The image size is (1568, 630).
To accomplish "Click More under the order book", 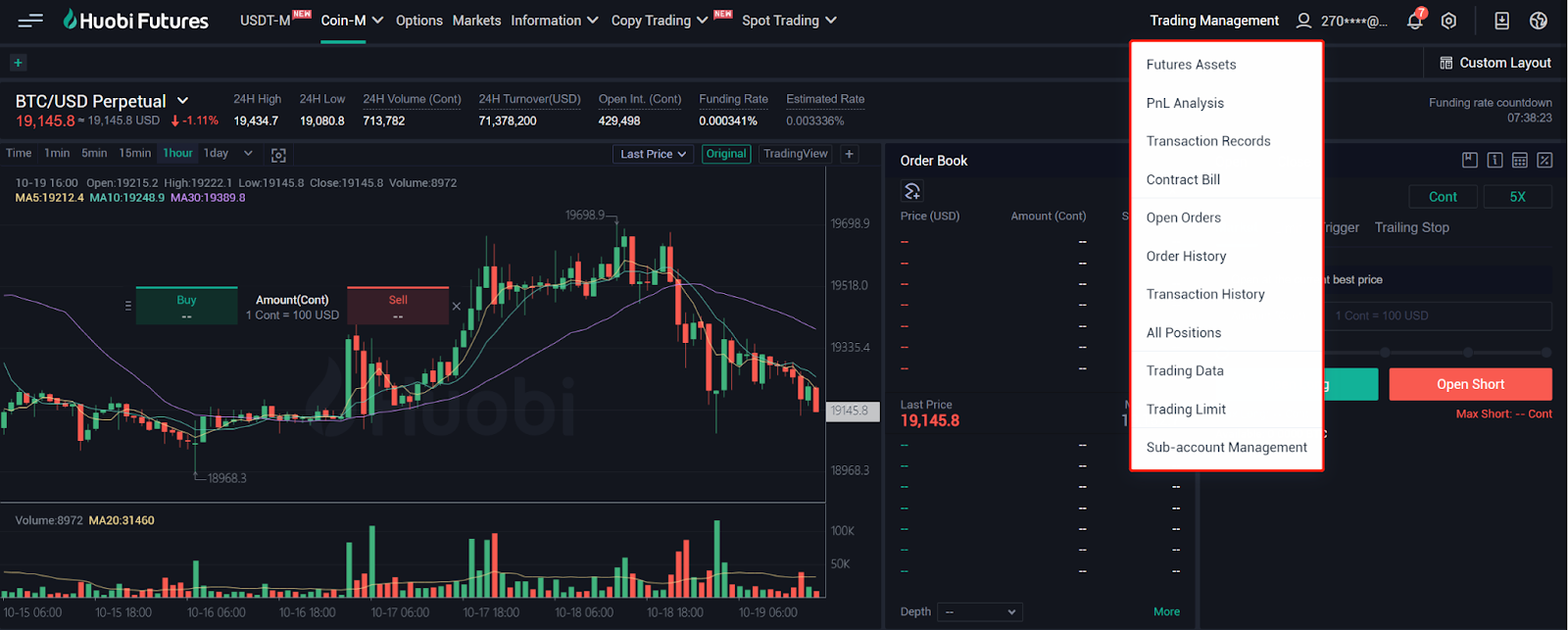I will [1166, 611].
